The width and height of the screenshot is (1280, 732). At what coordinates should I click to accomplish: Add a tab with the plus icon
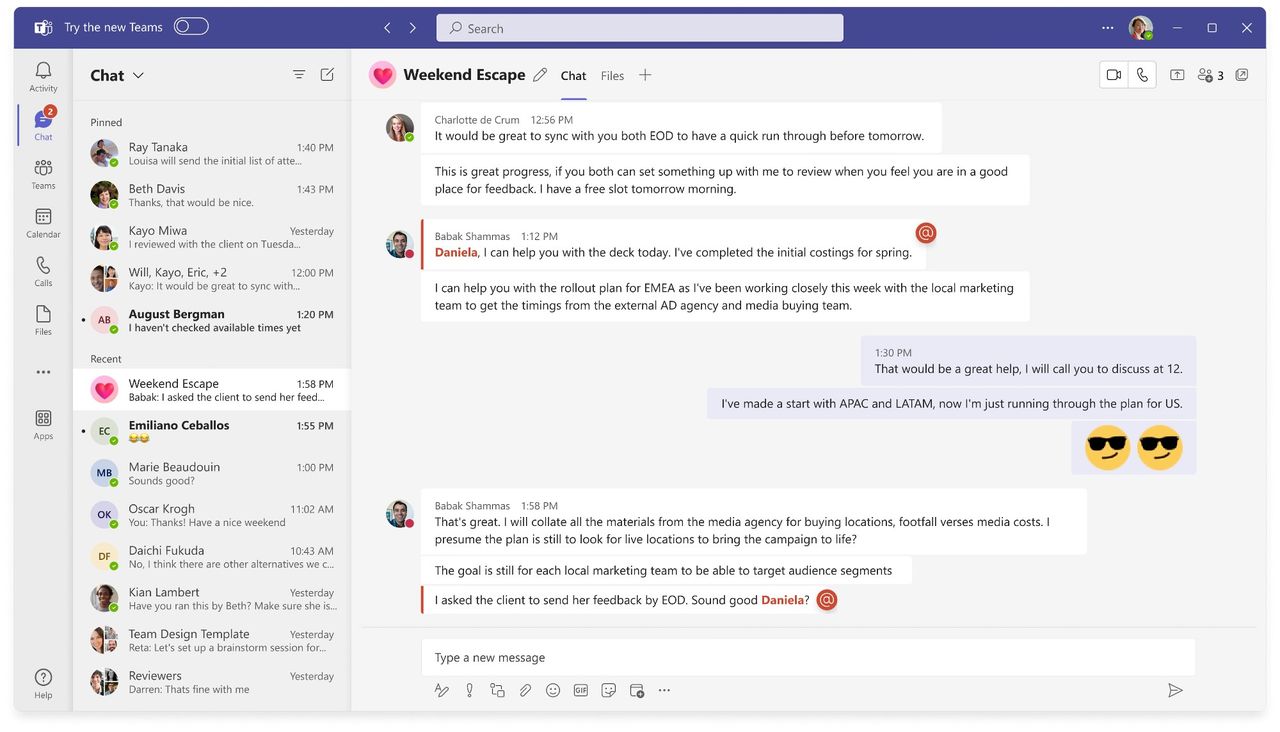tap(645, 75)
